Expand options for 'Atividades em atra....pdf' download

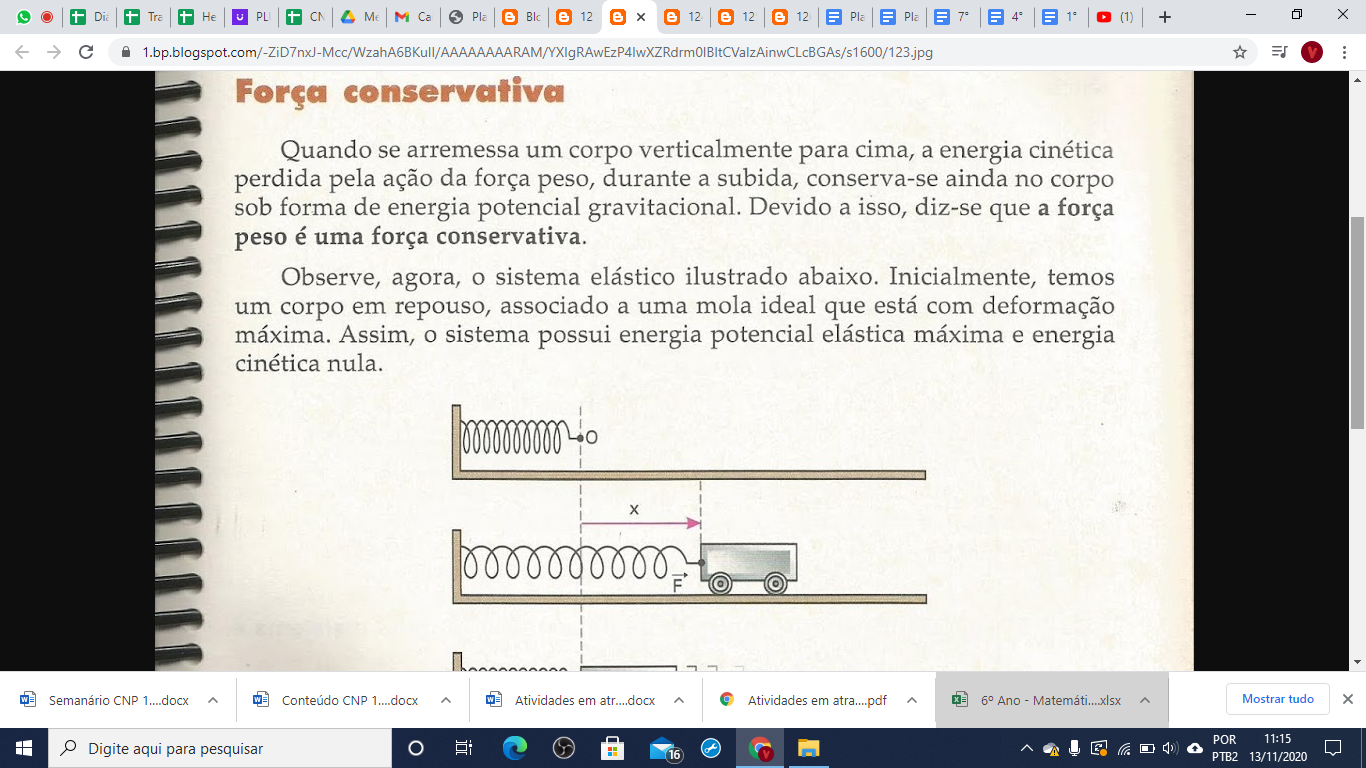(912, 700)
